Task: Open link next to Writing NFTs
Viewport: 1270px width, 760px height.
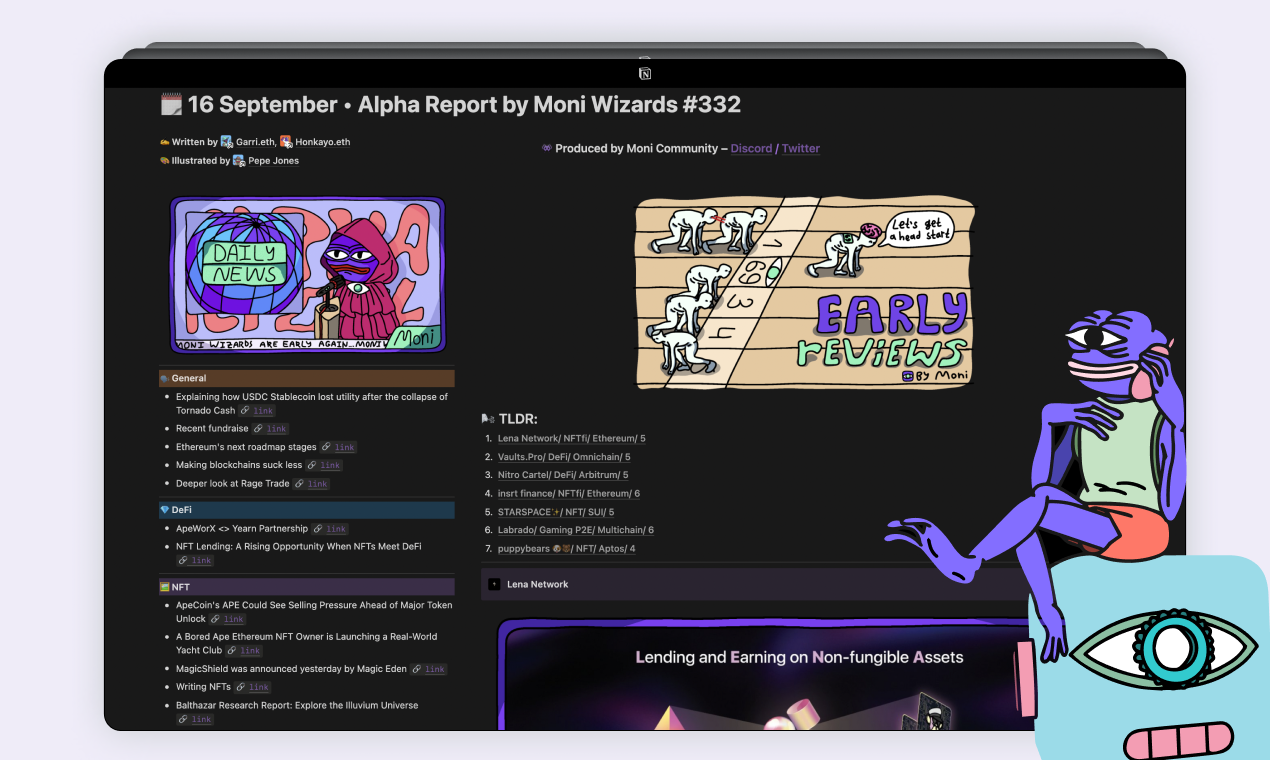Action: point(253,687)
